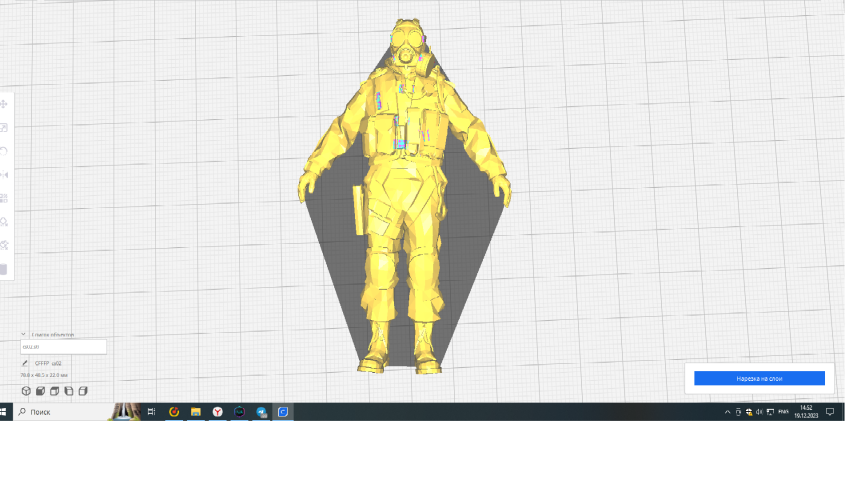This screenshot has height=480, width=853.
Task: Open the Per Model Settings tool
Action: tap(4, 198)
